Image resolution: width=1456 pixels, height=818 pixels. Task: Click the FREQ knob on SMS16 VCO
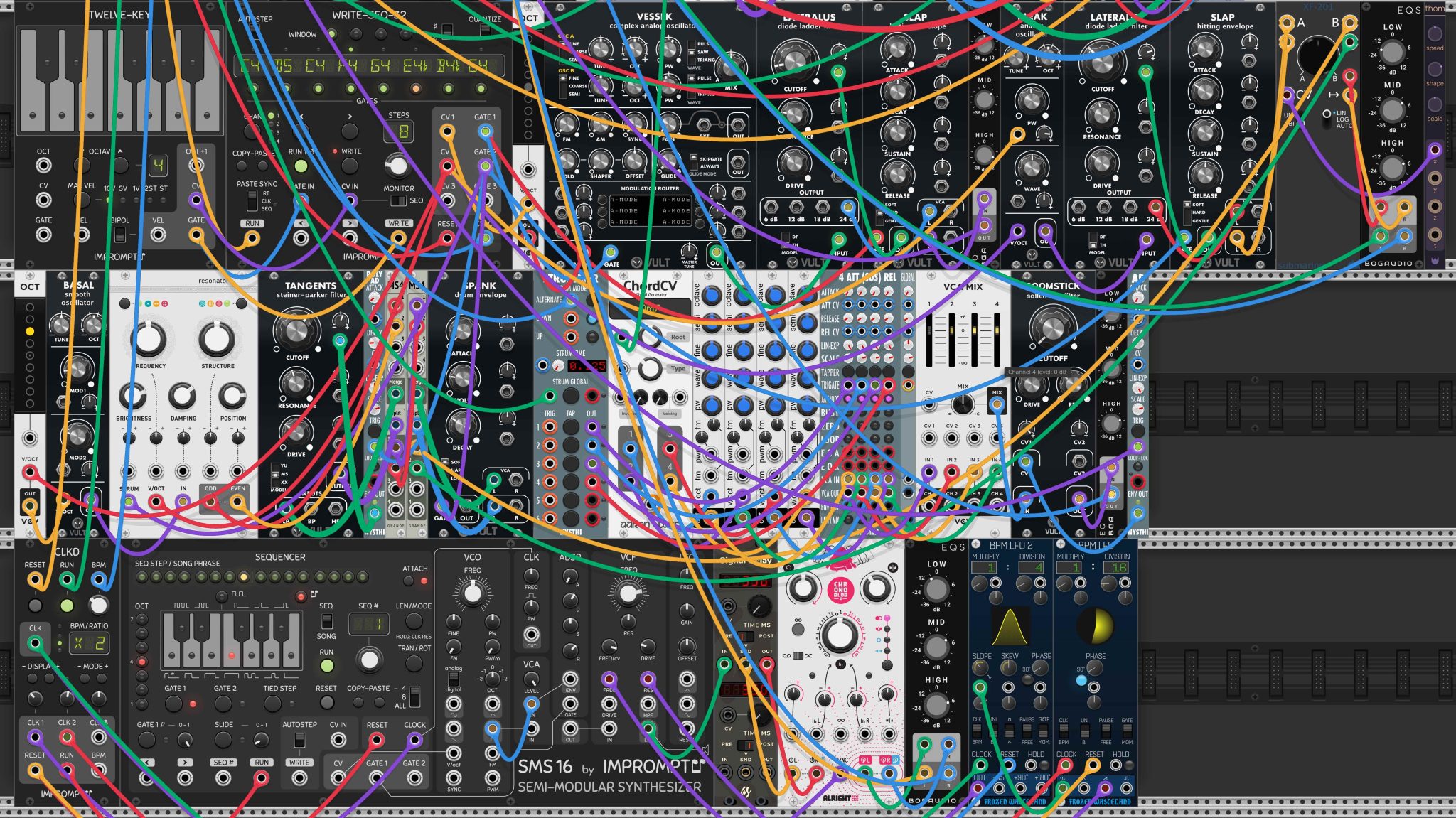point(472,593)
